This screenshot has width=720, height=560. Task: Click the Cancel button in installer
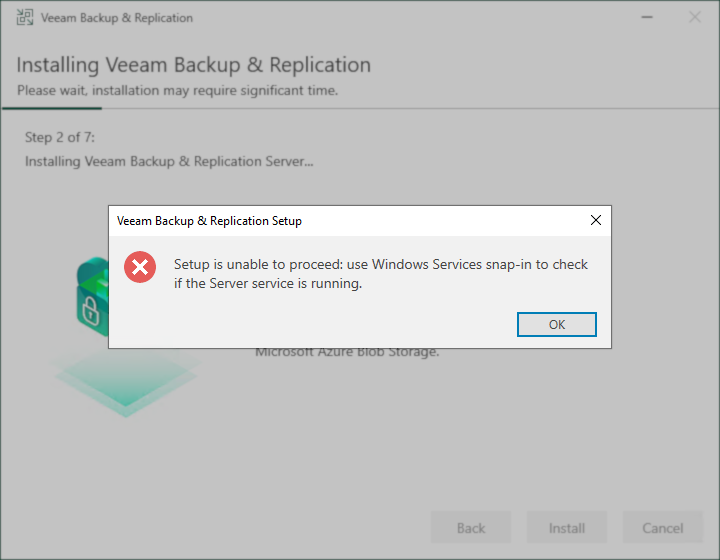[x=663, y=527]
